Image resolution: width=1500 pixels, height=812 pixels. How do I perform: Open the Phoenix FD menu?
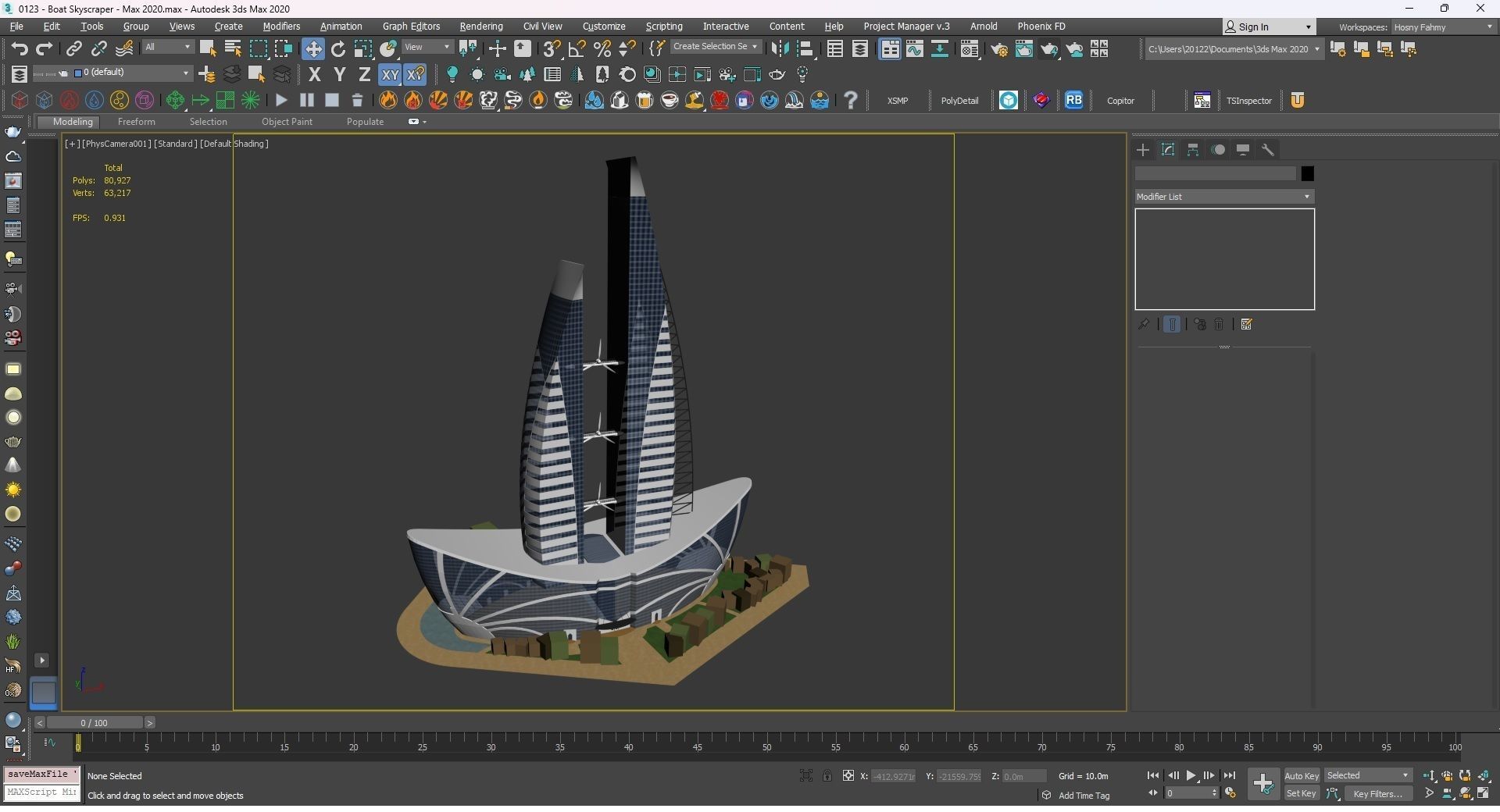click(1041, 27)
